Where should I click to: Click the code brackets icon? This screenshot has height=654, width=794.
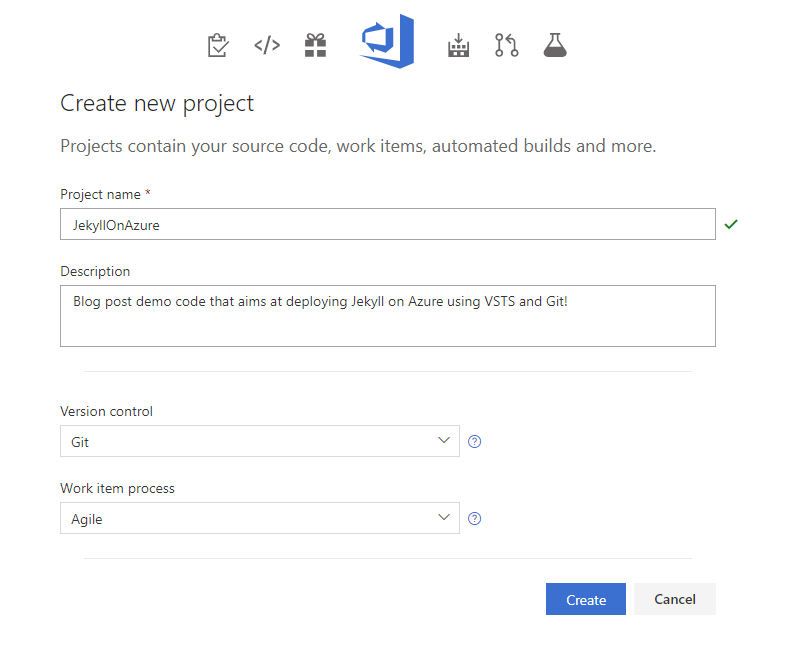pos(267,45)
